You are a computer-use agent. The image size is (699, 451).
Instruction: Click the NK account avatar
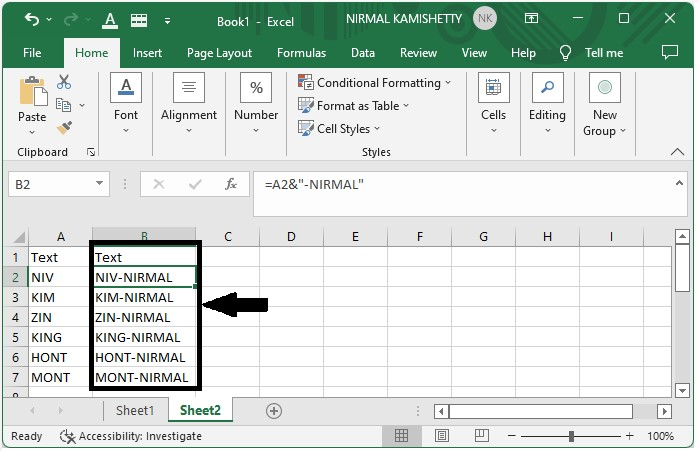tap(485, 18)
